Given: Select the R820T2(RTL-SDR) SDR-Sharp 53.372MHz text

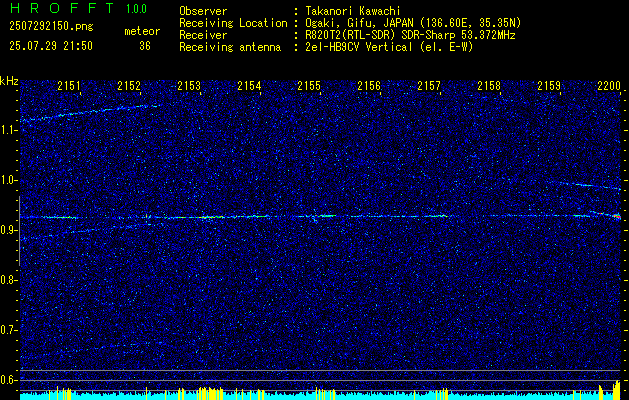Looking at the screenshot, I should (x=410, y=35).
